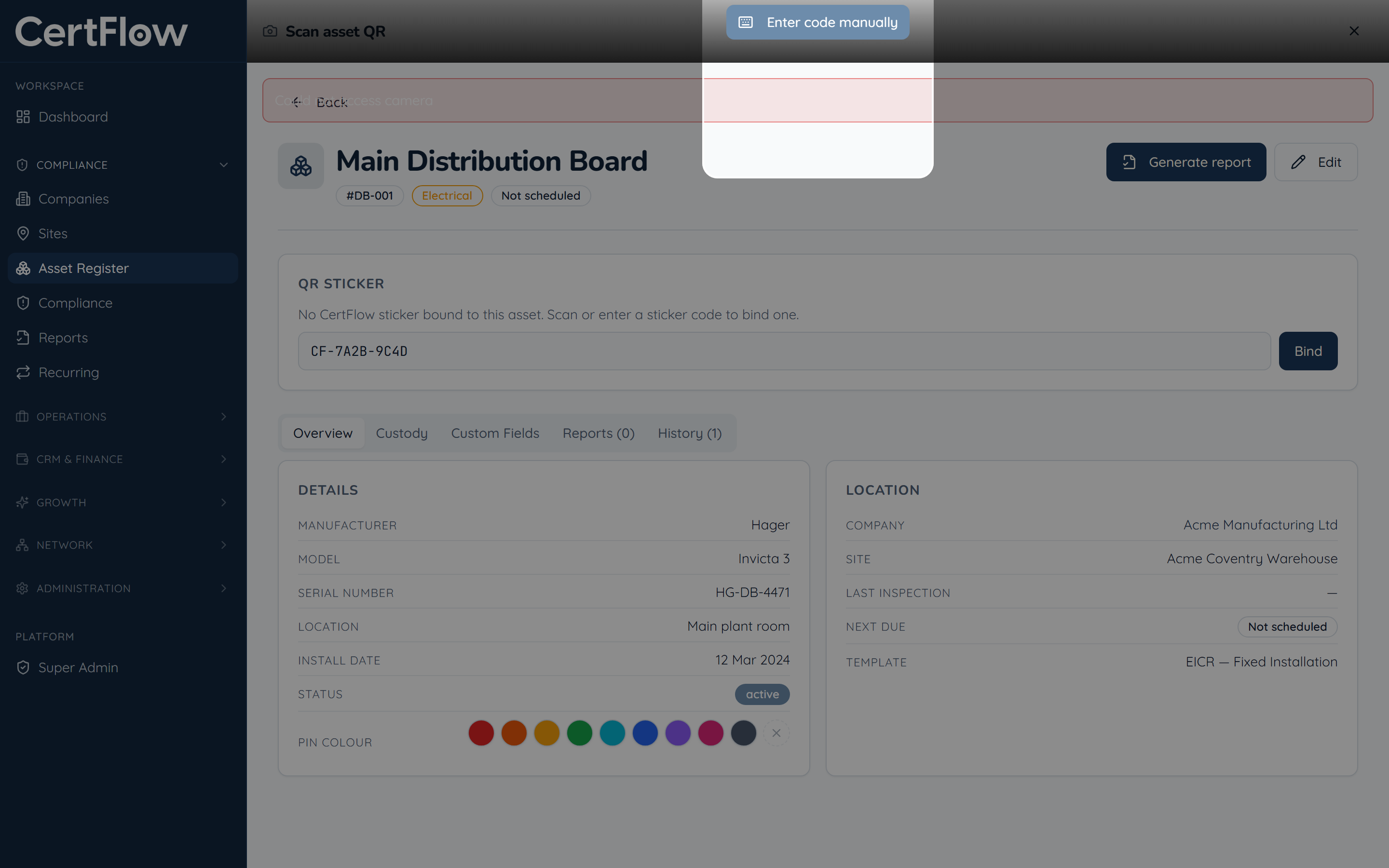Pick the dark slate pin colour
The image size is (1389, 868).
744,733
